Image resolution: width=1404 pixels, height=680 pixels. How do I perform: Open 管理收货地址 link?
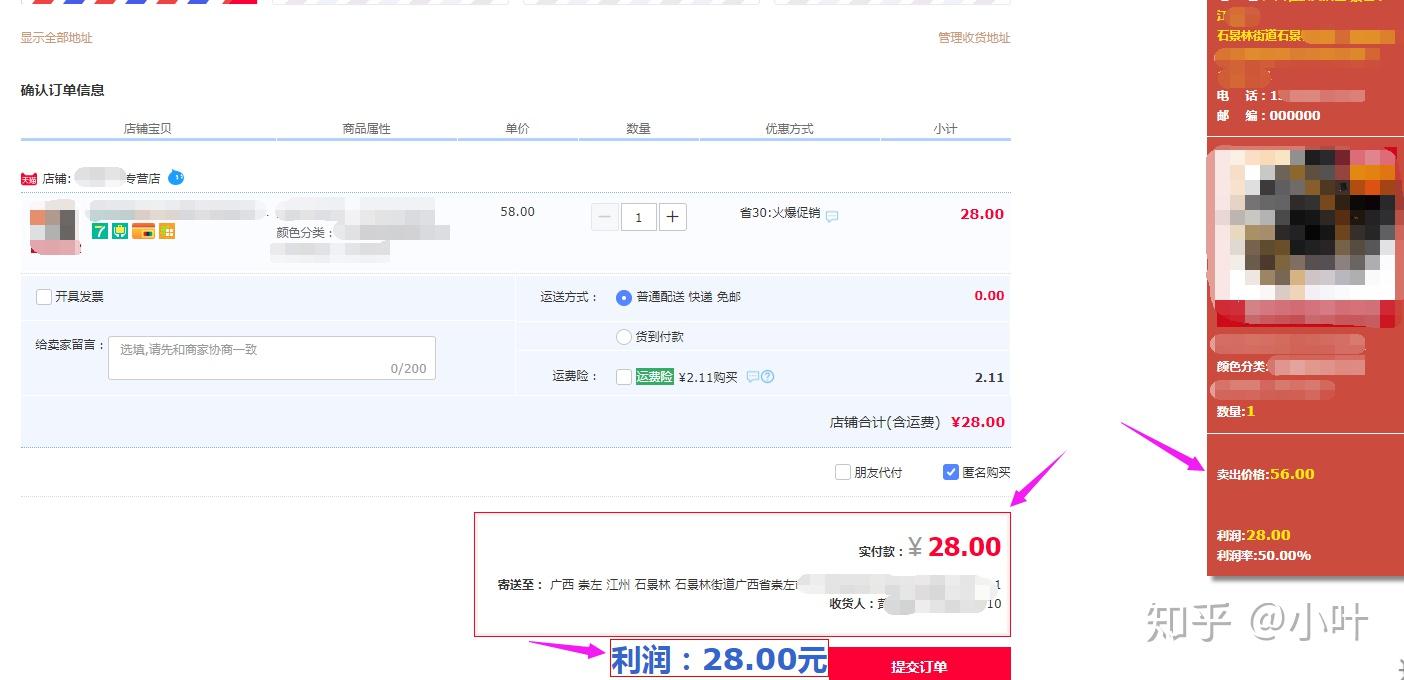974,38
